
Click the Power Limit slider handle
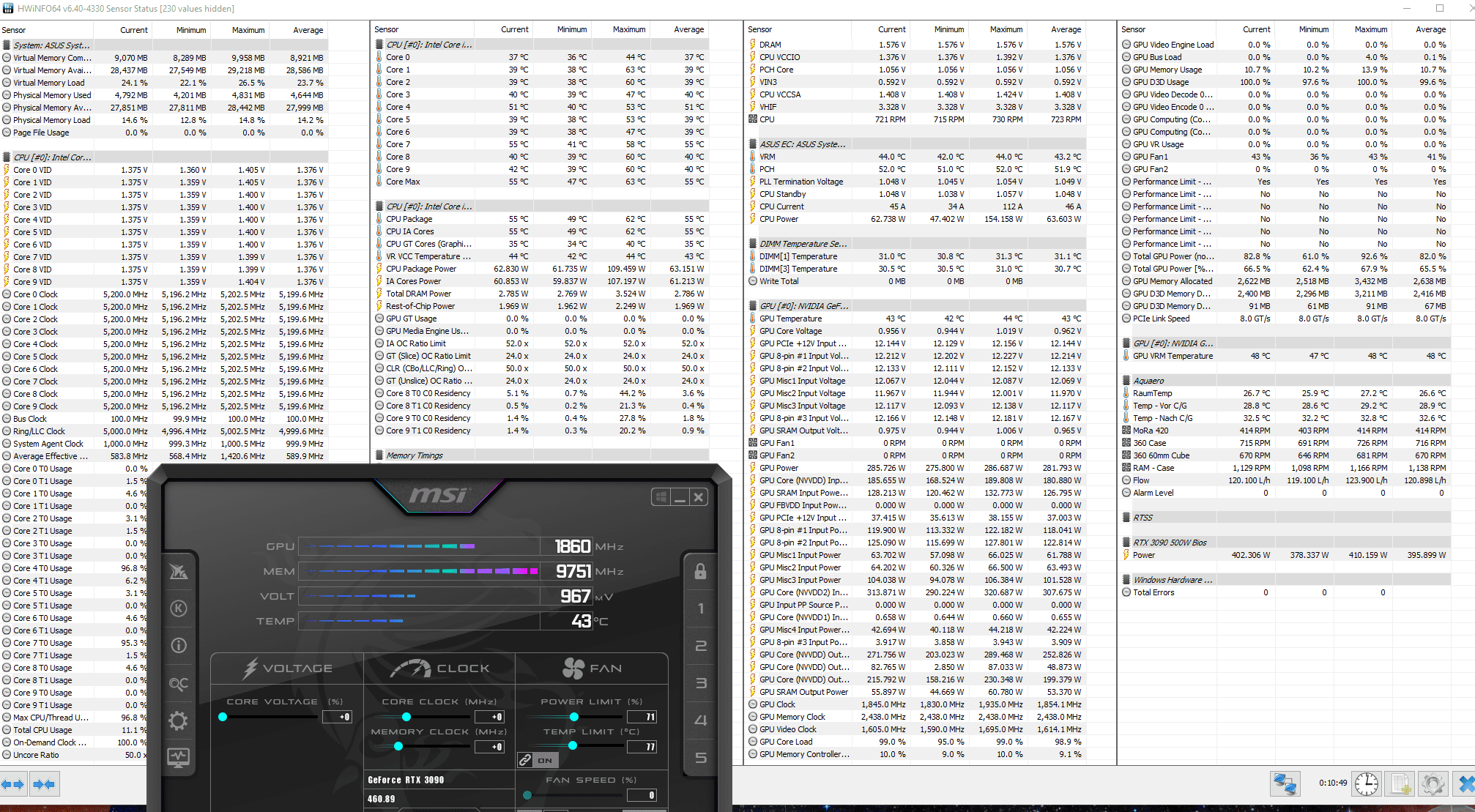click(x=574, y=717)
